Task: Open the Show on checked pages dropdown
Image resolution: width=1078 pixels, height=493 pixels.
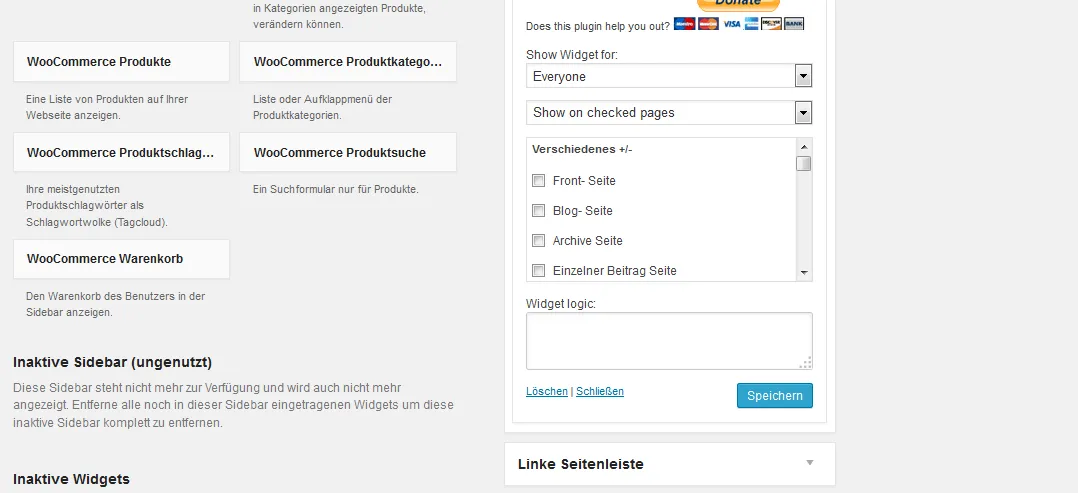Action: click(669, 113)
